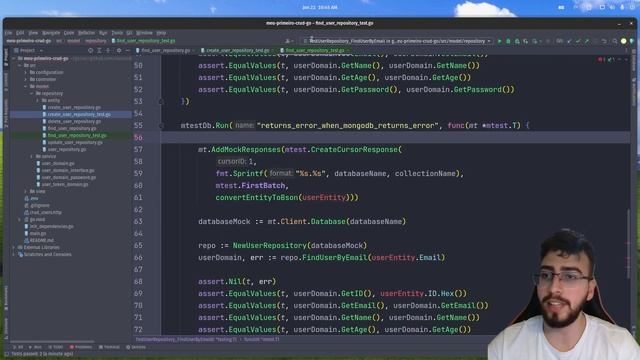Click the clock in the desktop top bar
The height and width of the screenshot is (360, 640).
pyautogui.click(x=320, y=7)
